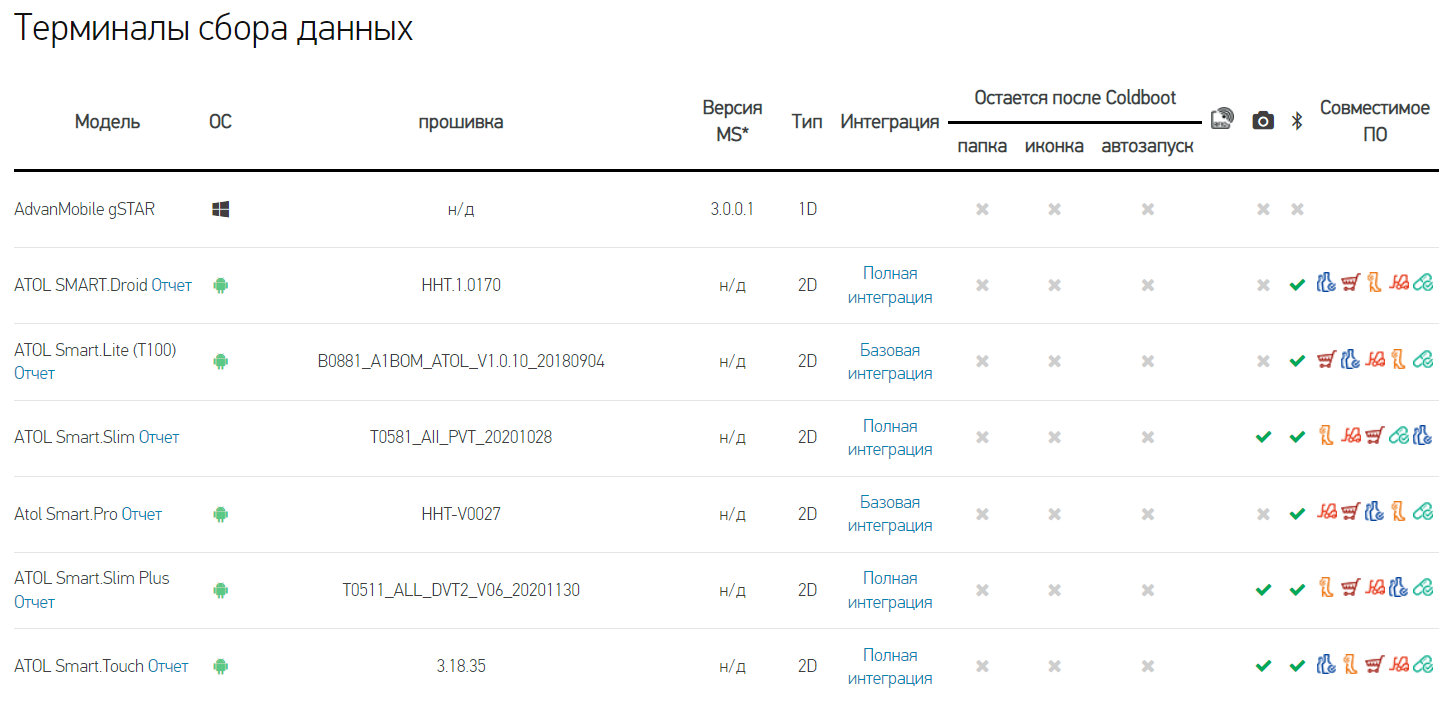Open blue bottle icon in ATOL Smart.Touch row
The width and height of the screenshot is (1451, 705).
tap(1327, 665)
